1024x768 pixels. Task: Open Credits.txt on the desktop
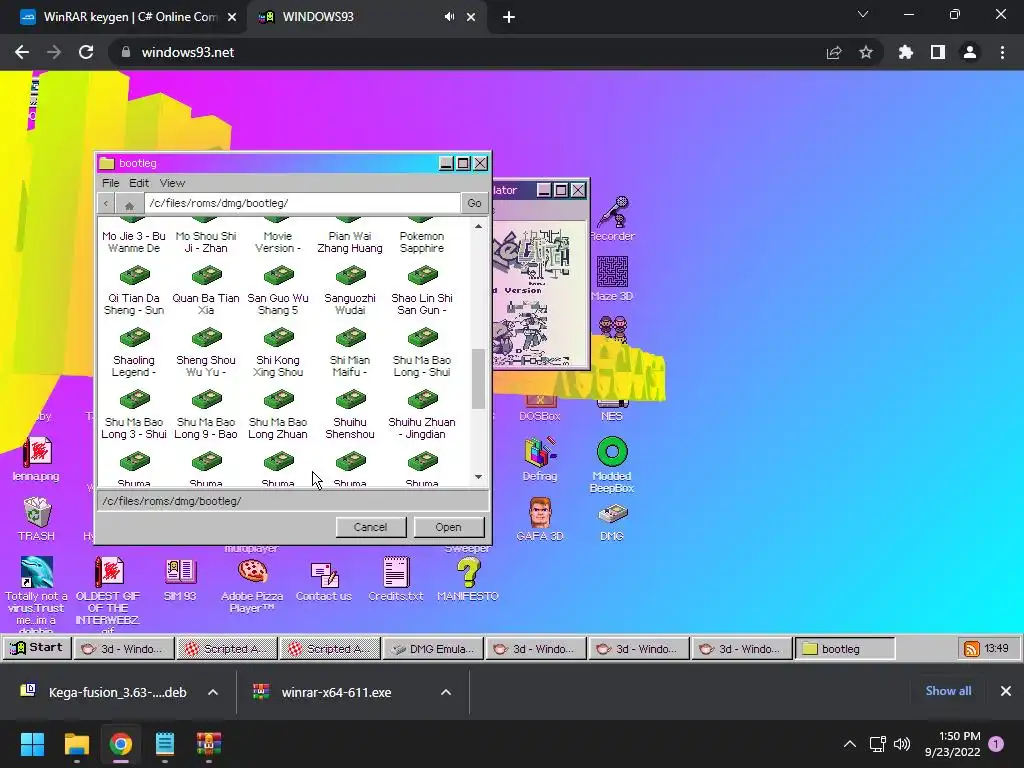point(396,579)
